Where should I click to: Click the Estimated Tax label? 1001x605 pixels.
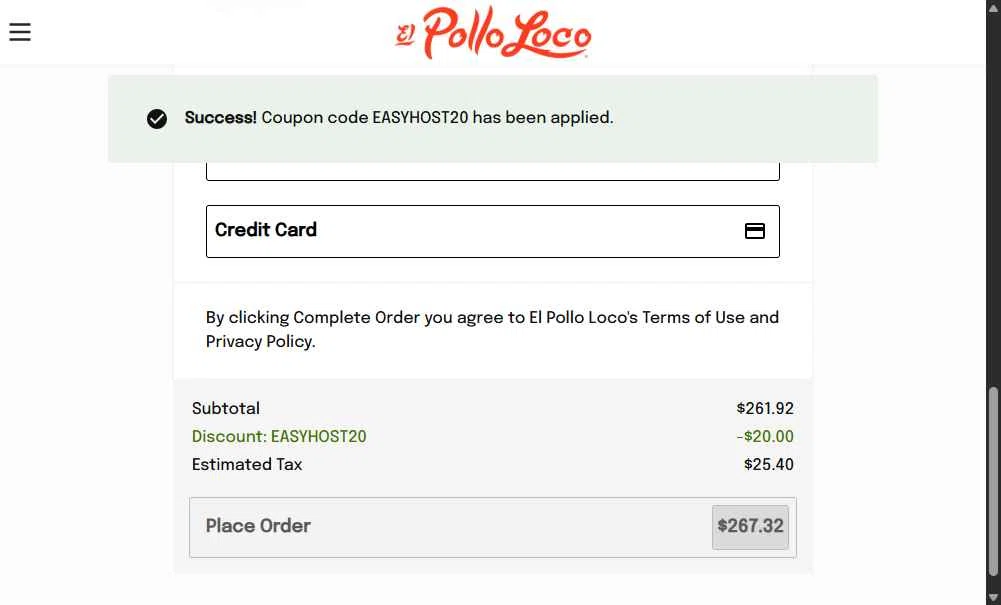point(247,464)
